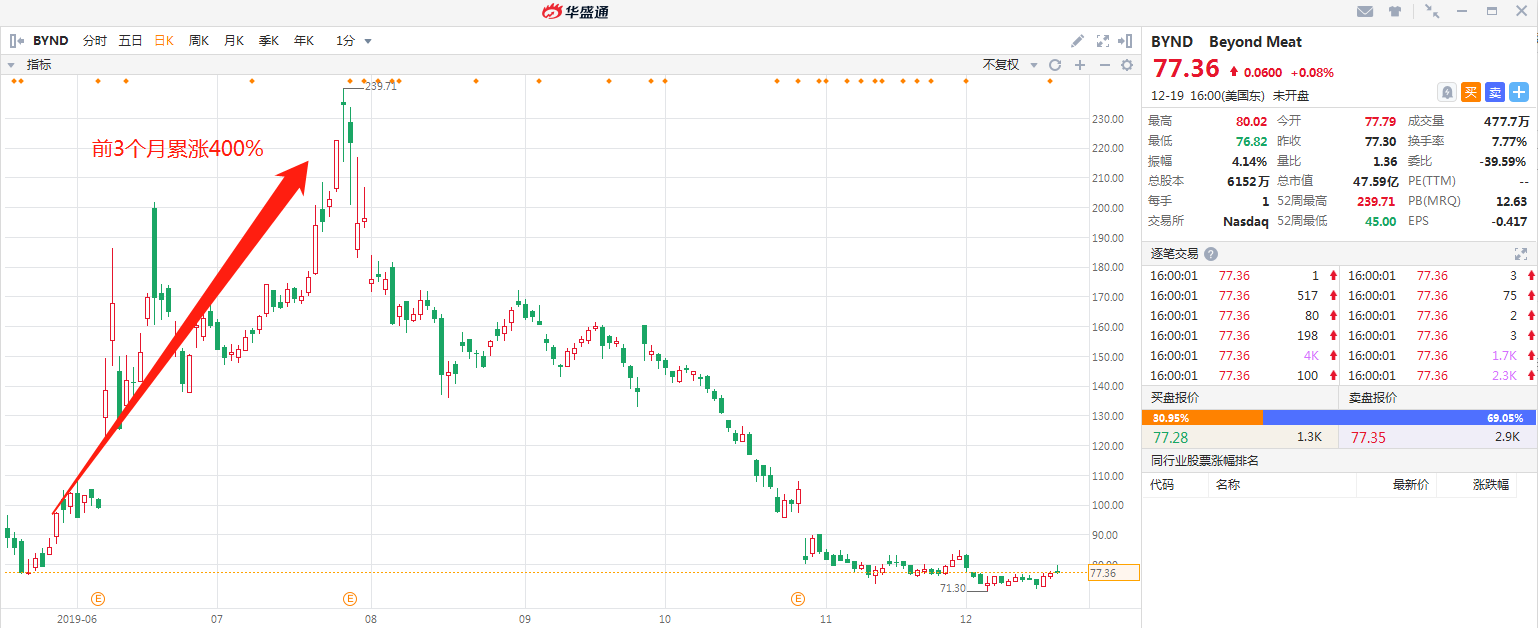Screen dimensions: 1538x628
Task: Click earnings E marker before 08
Action: (350, 599)
